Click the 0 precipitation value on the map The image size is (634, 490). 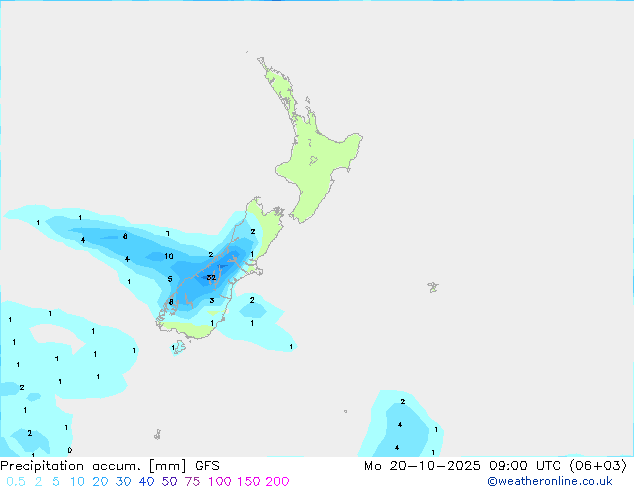point(70,450)
